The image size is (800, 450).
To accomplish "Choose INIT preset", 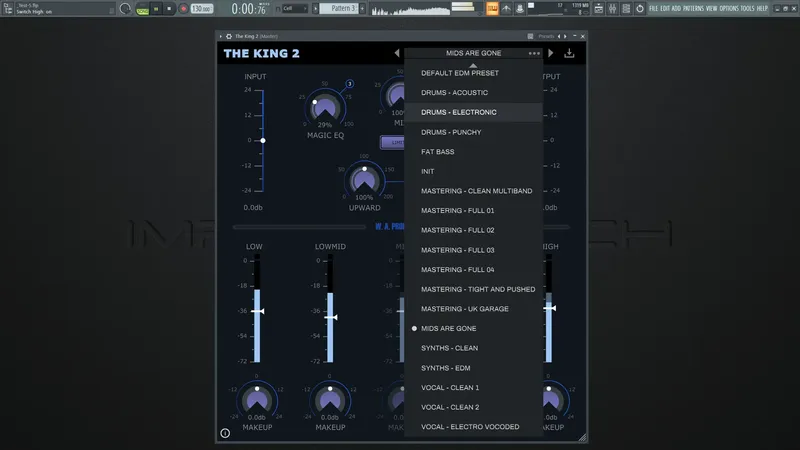I will pos(473,171).
